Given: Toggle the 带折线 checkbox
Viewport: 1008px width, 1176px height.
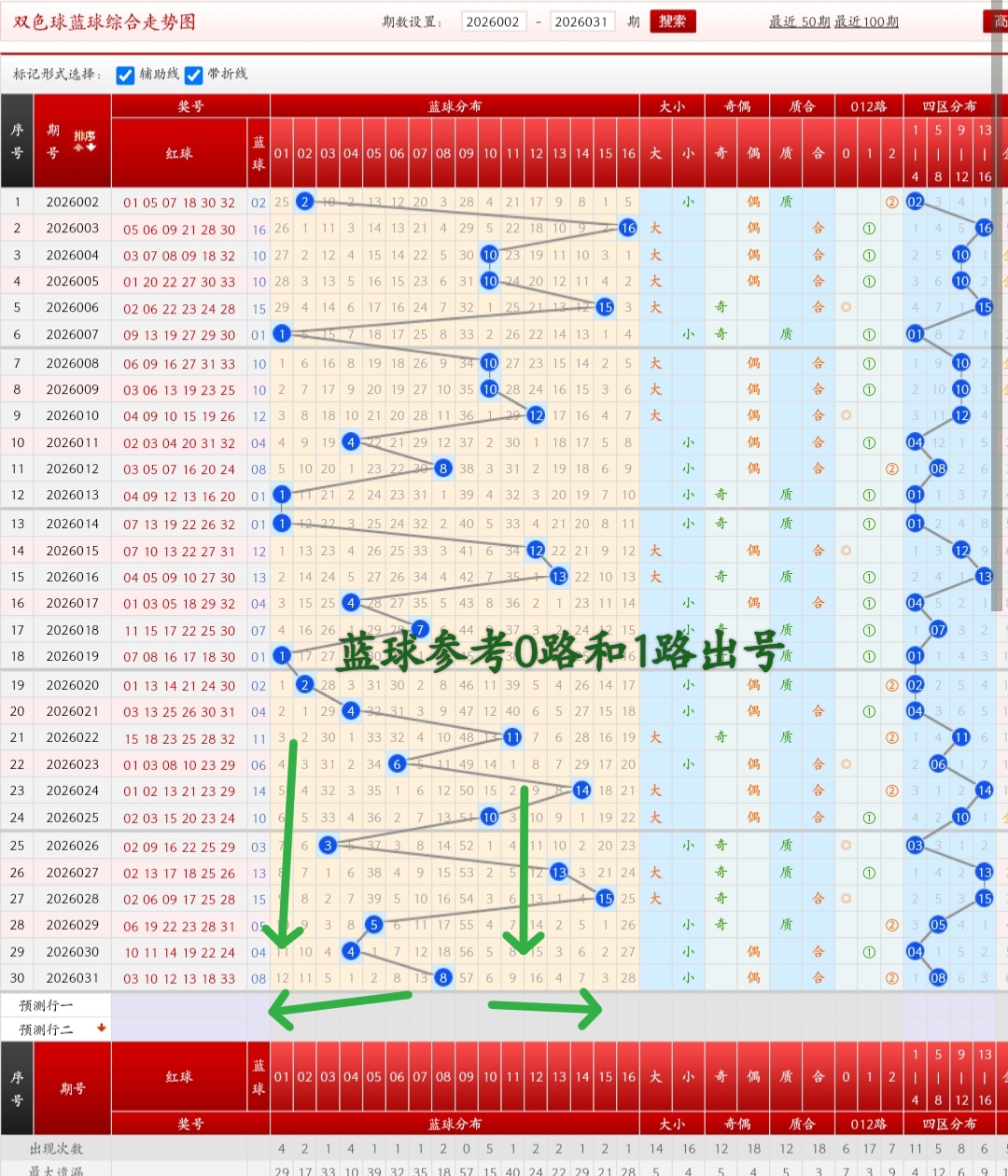Looking at the screenshot, I should click(x=194, y=75).
